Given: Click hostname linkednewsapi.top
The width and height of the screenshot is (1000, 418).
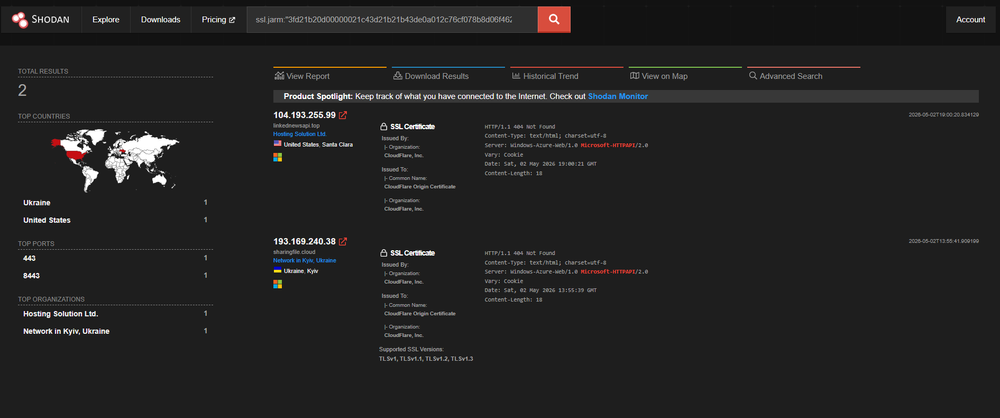Looking at the screenshot, I should coord(296,126).
